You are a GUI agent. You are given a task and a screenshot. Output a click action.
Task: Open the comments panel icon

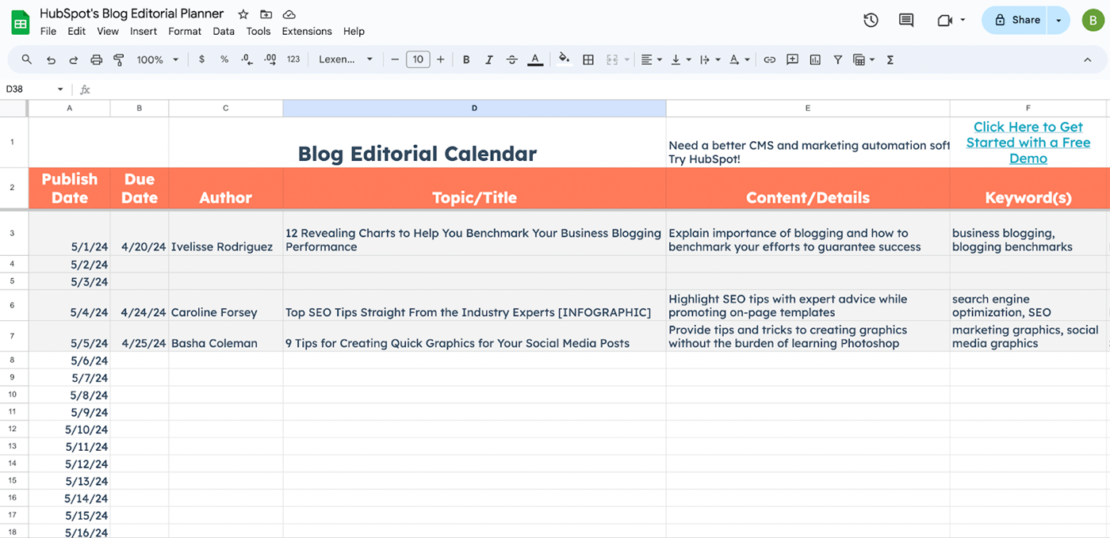(906, 20)
